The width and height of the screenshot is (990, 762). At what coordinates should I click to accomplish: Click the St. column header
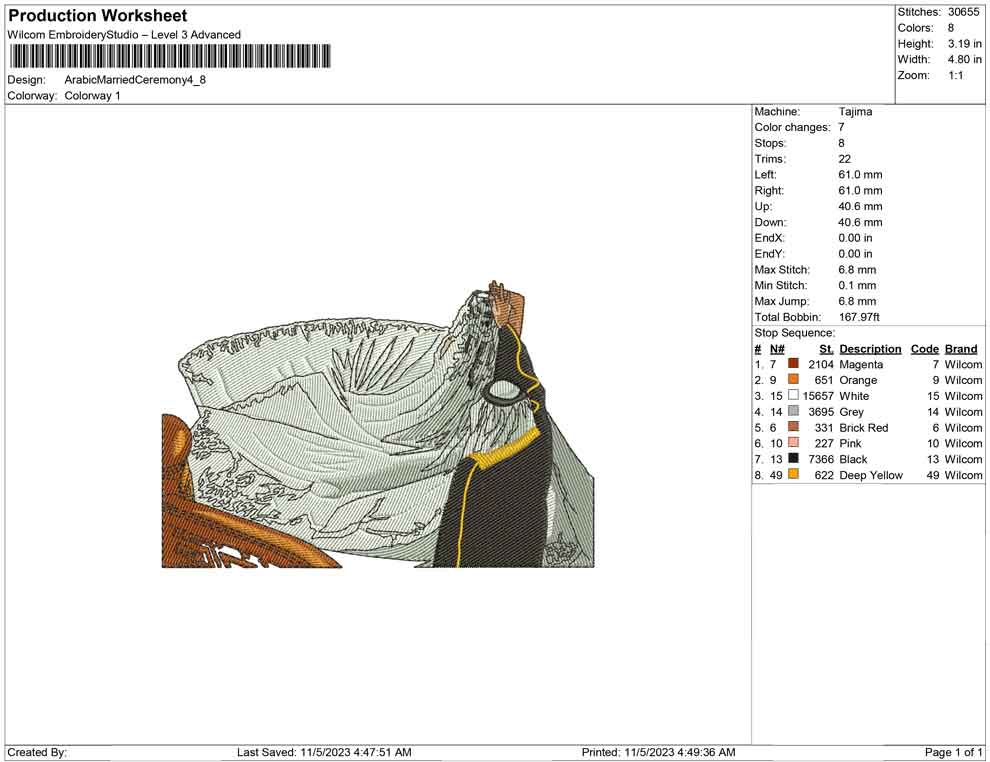point(826,349)
